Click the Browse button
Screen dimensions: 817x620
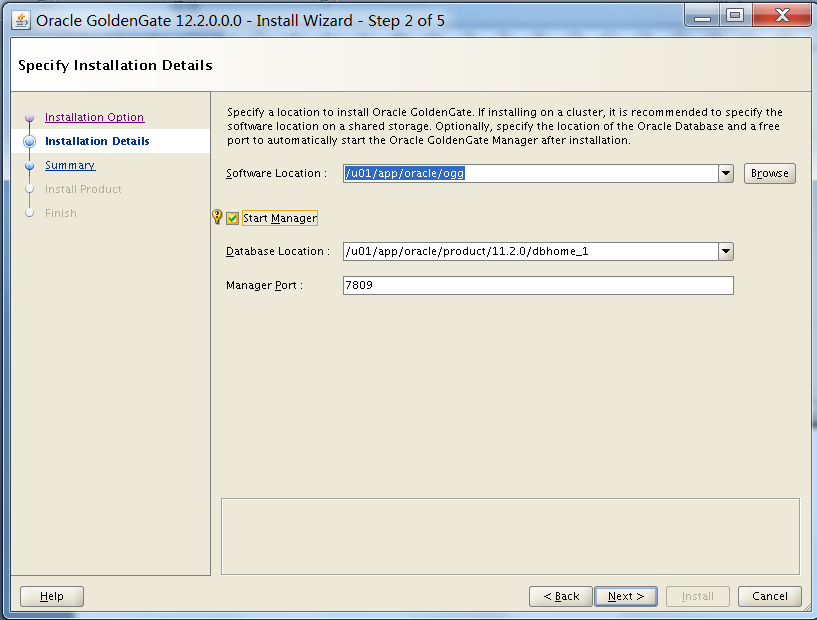pyautogui.click(x=770, y=173)
